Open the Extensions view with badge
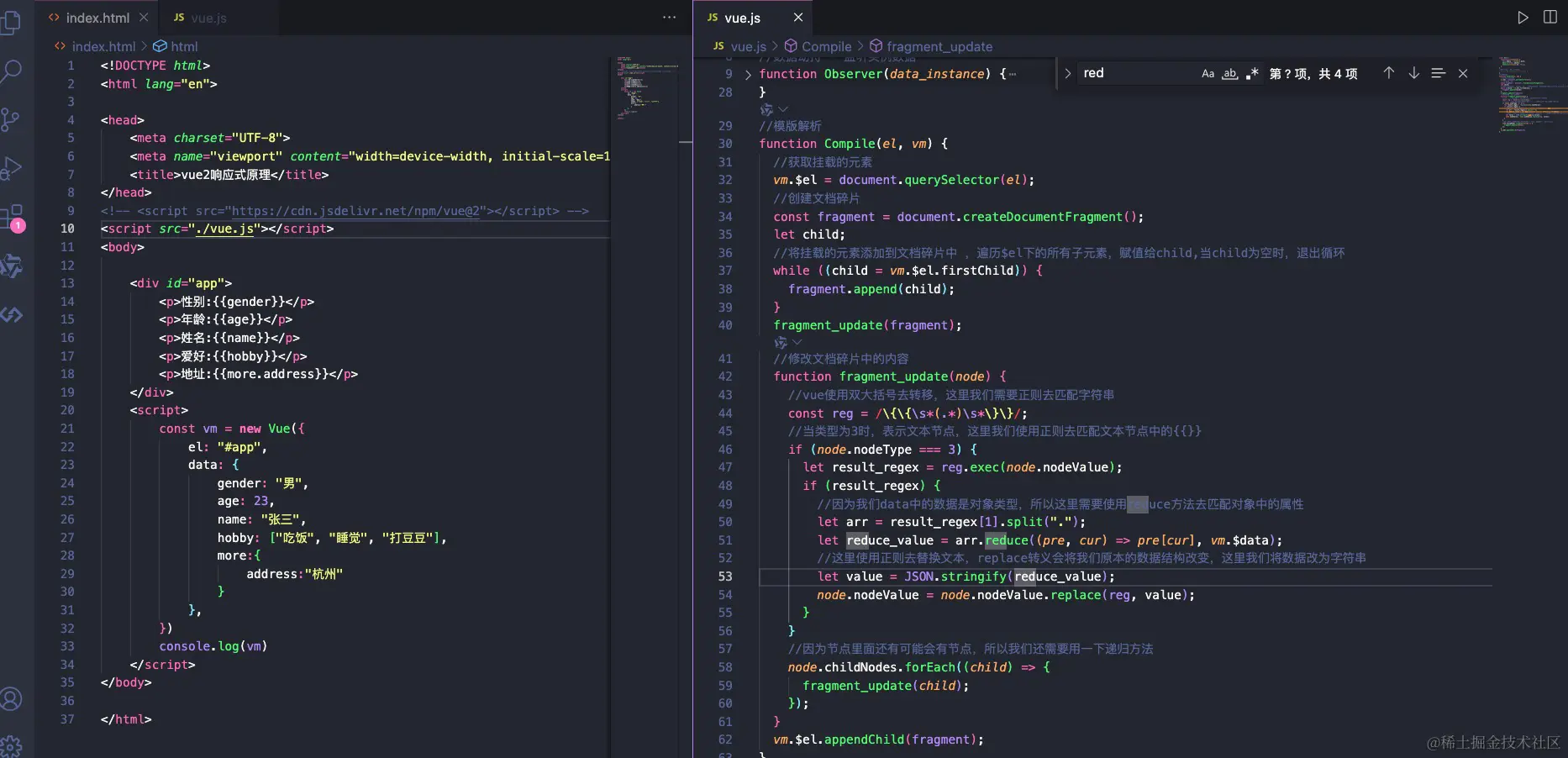 tap(12, 218)
